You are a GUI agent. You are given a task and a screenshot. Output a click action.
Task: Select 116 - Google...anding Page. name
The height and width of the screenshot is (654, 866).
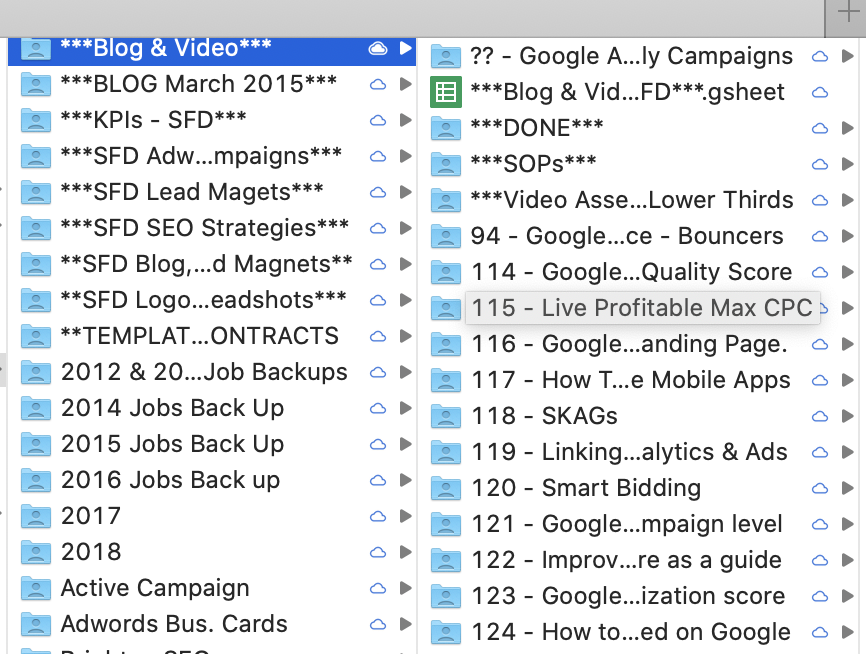coord(630,344)
